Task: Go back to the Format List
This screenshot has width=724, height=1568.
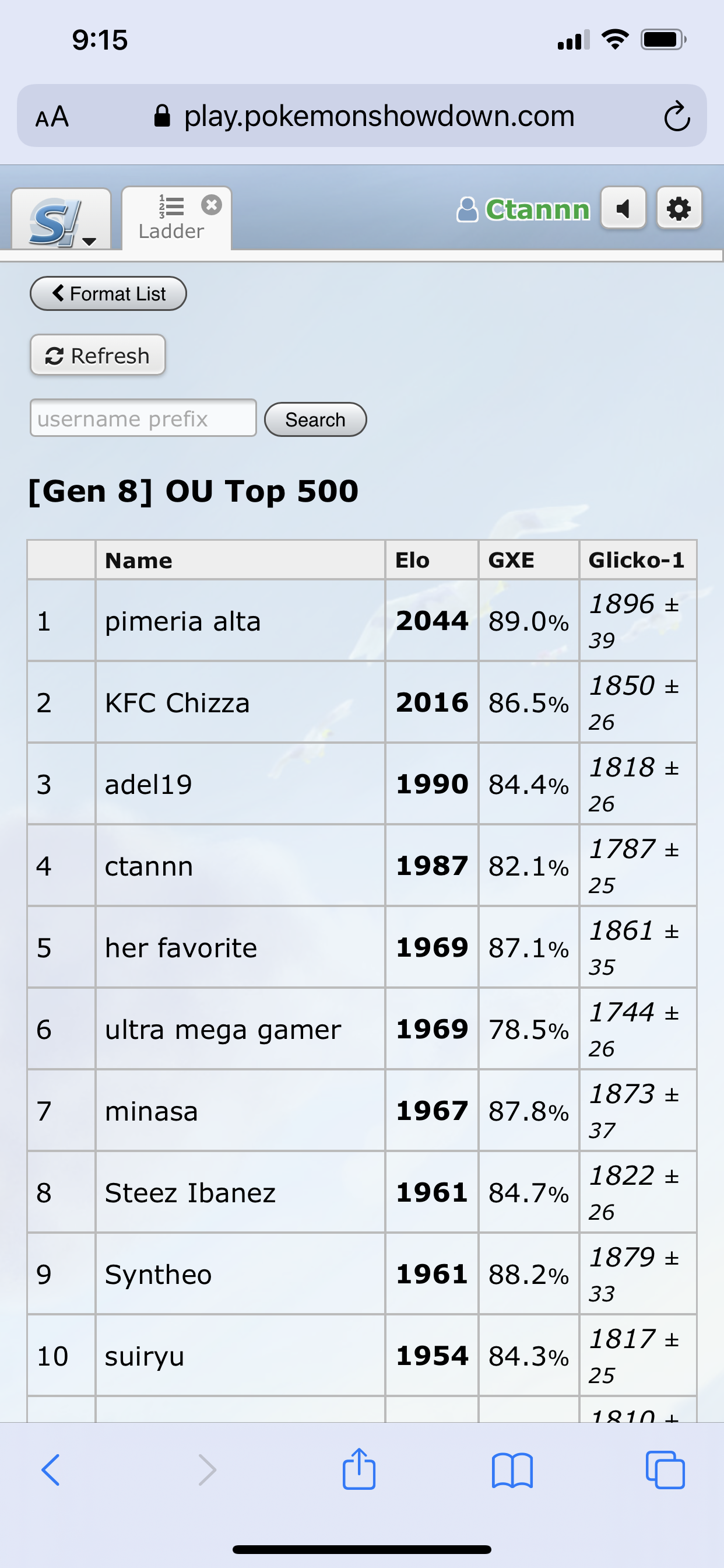Action: click(108, 294)
